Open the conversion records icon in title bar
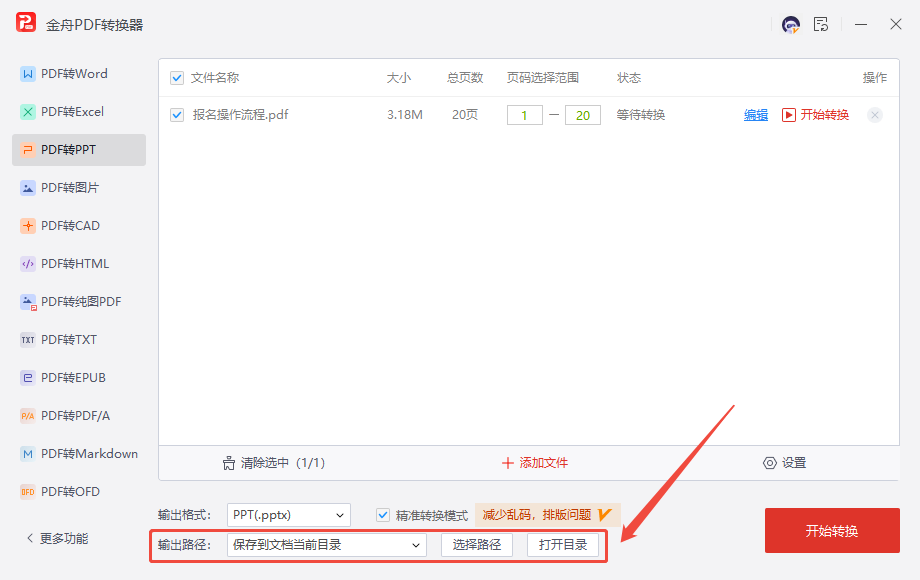The height and width of the screenshot is (580, 920). tap(821, 25)
